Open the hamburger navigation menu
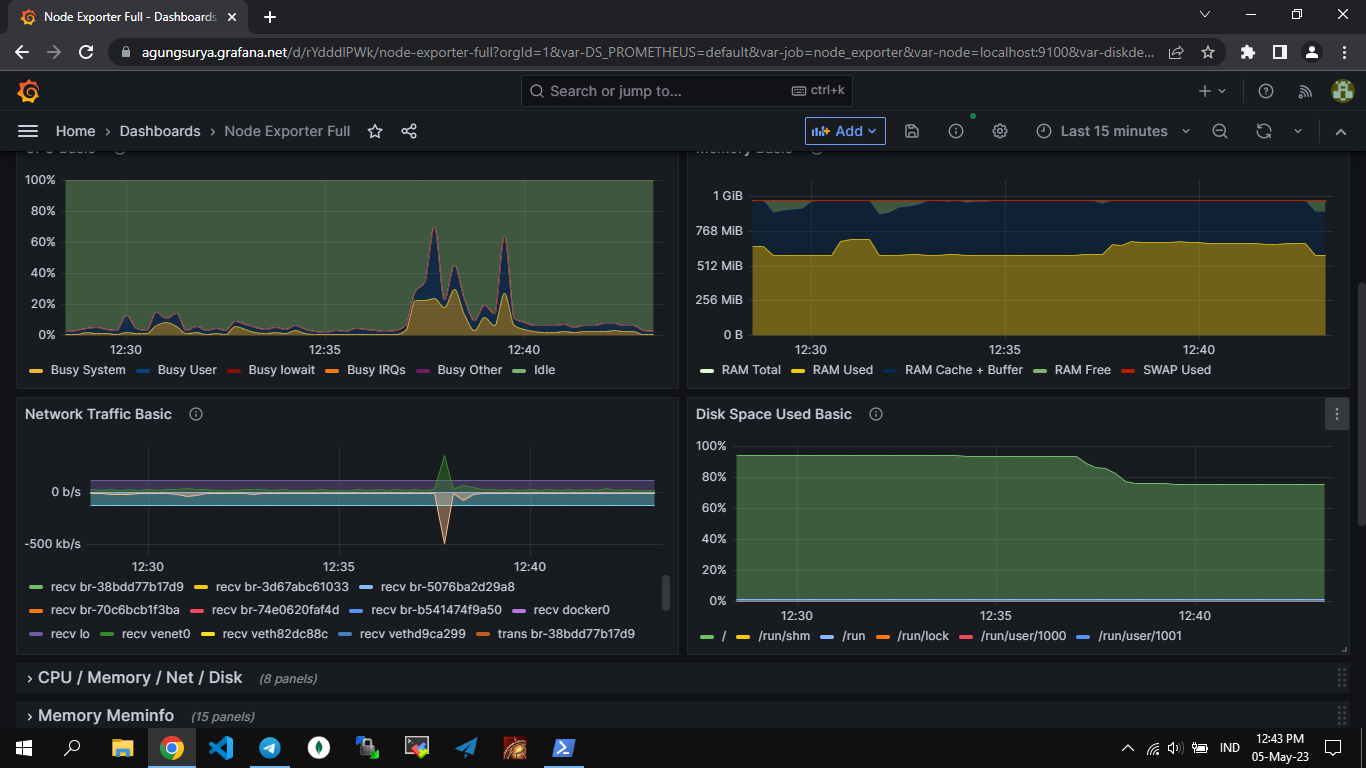This screenshot has width=1366, height=768. (28, 131)
